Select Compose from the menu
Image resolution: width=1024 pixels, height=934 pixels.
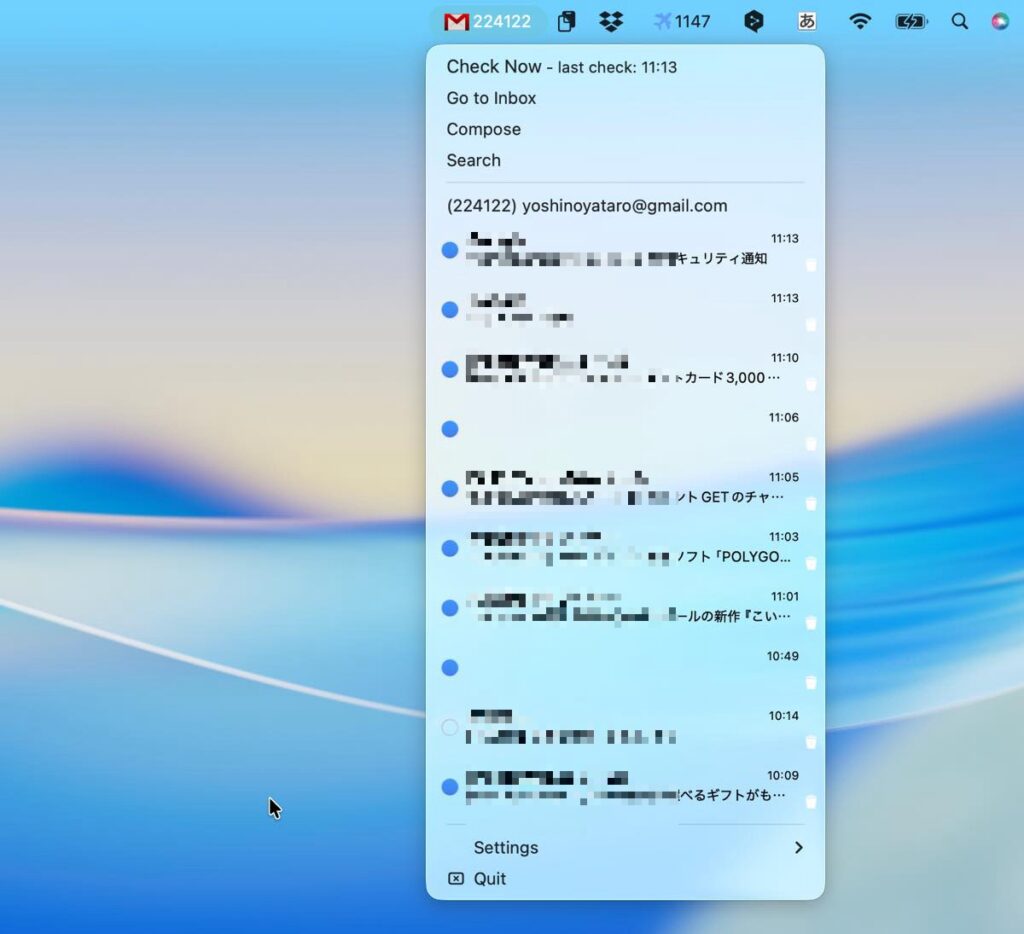pyautogui.click(x=483, y=129)
